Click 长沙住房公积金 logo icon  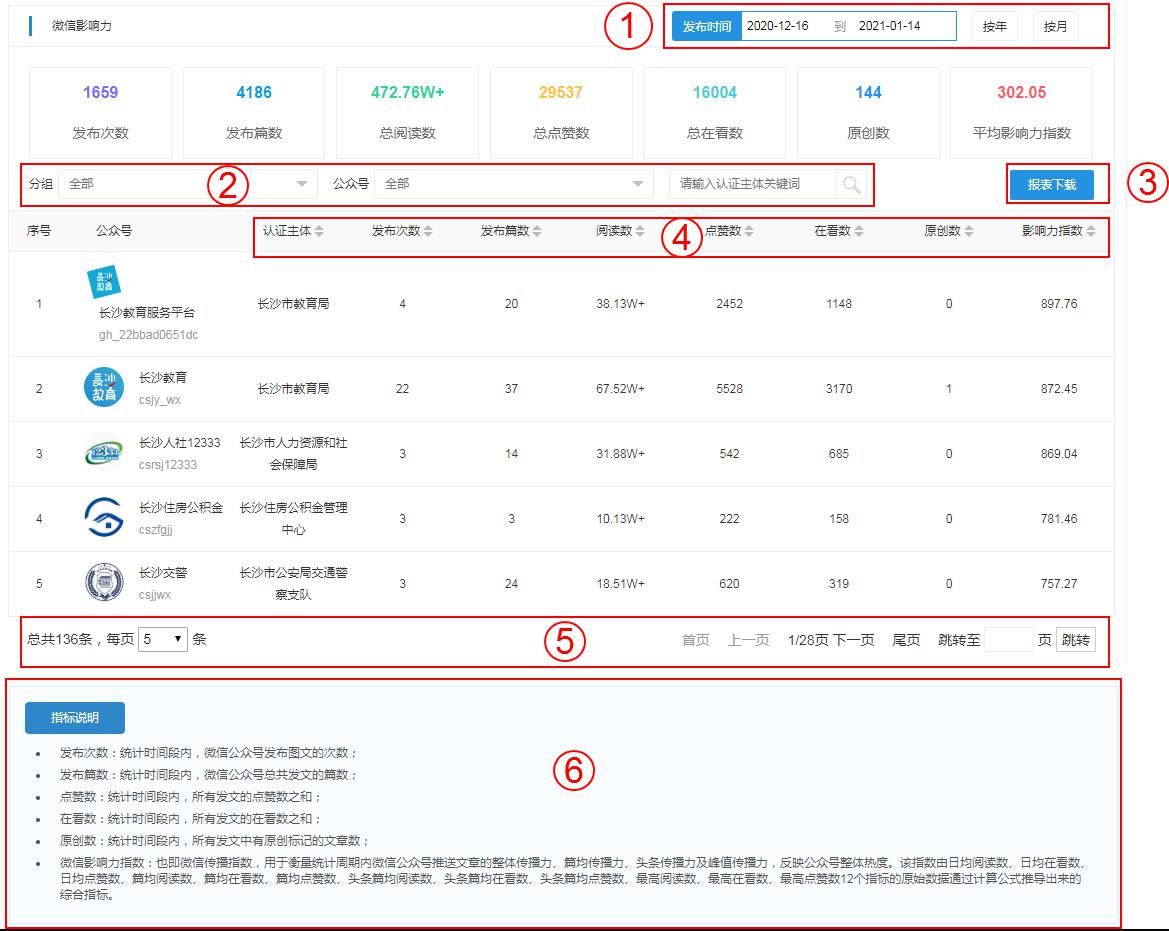[104, 518]
